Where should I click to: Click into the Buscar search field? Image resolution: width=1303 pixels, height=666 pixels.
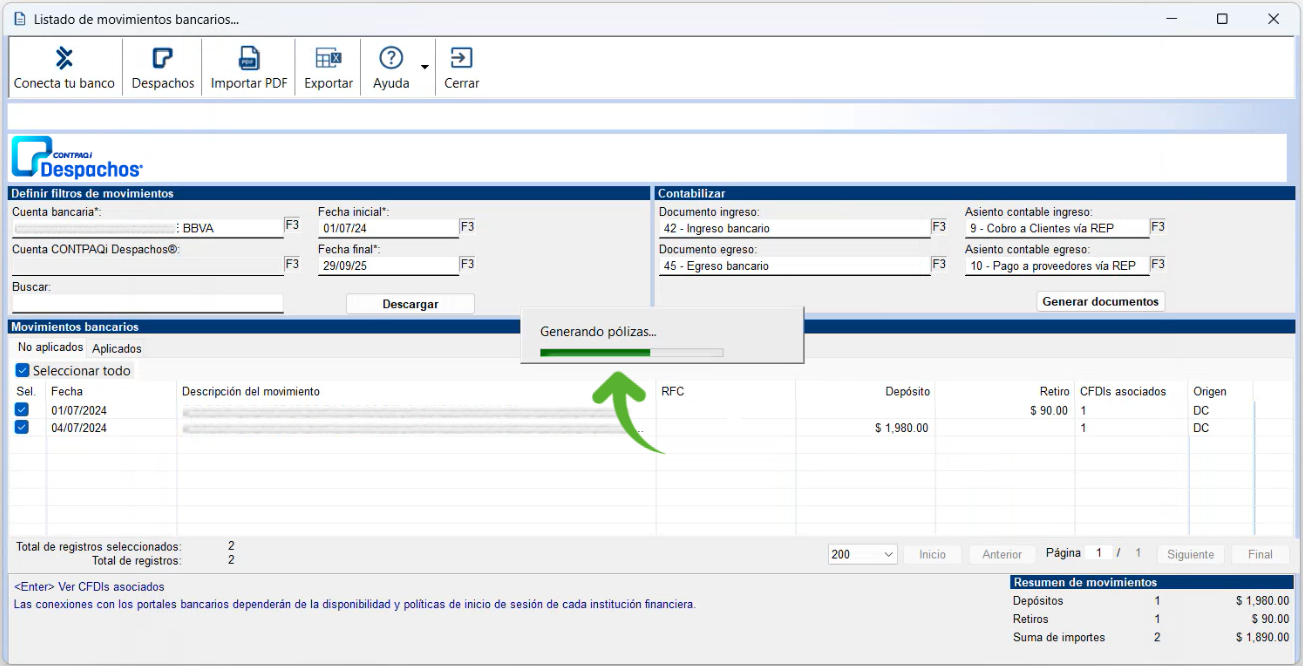148,303
